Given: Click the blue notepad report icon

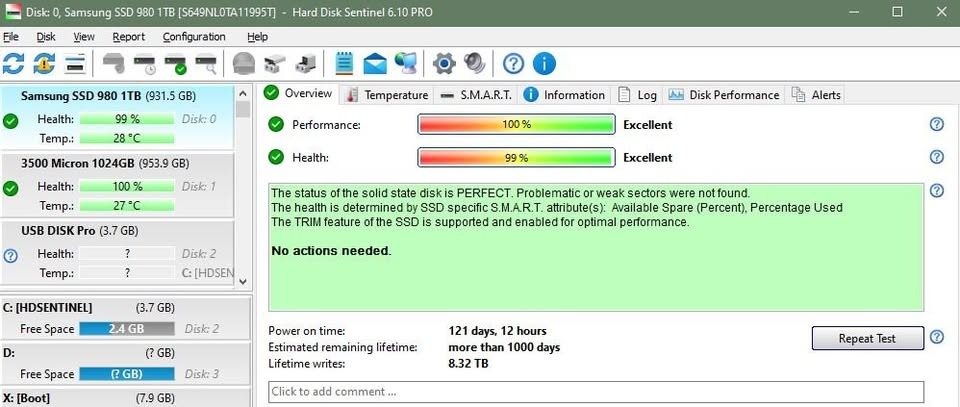Looking at the screenshot, I should click(345, 64).
